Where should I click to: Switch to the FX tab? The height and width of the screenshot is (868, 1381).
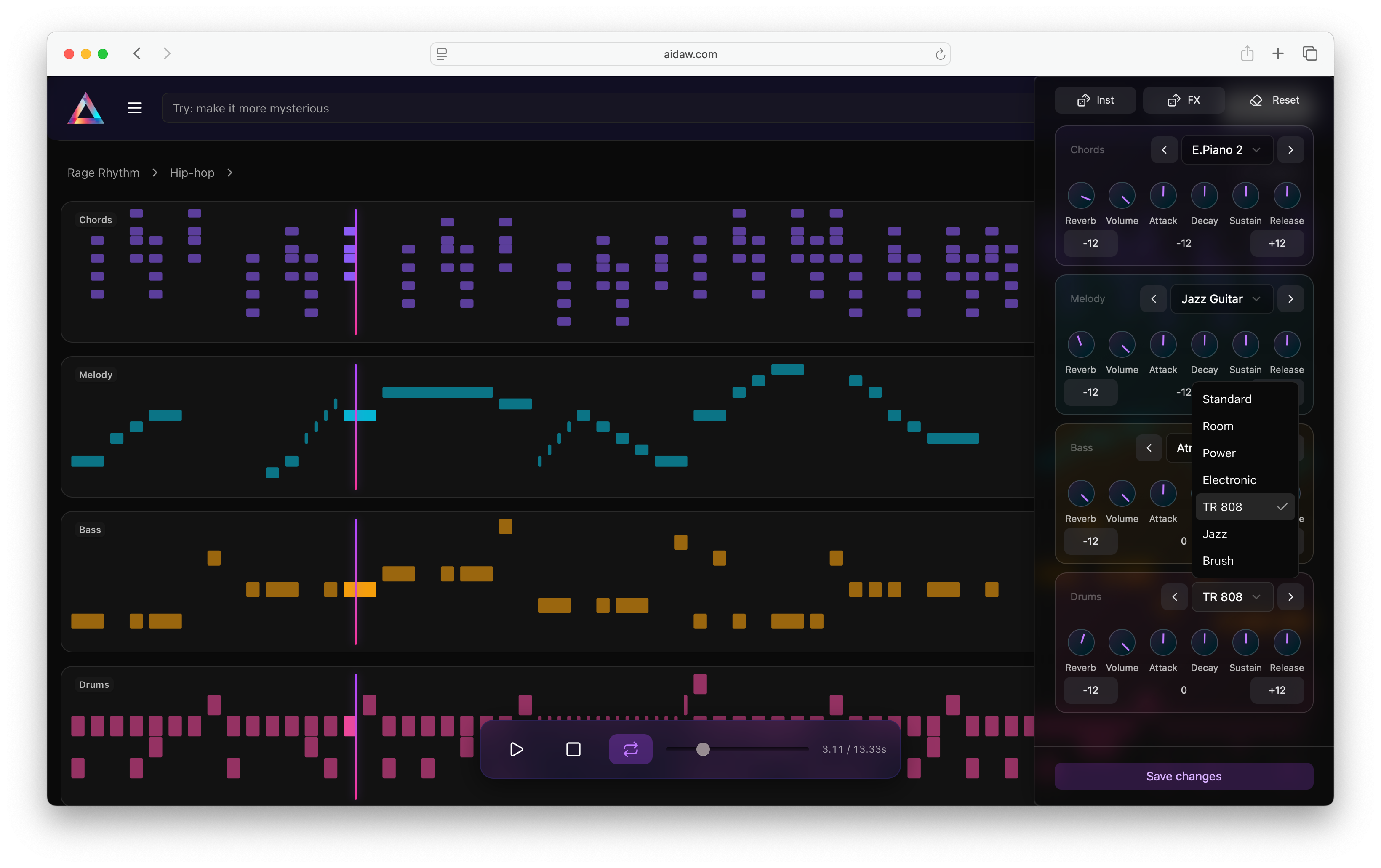pos(1183,100)
